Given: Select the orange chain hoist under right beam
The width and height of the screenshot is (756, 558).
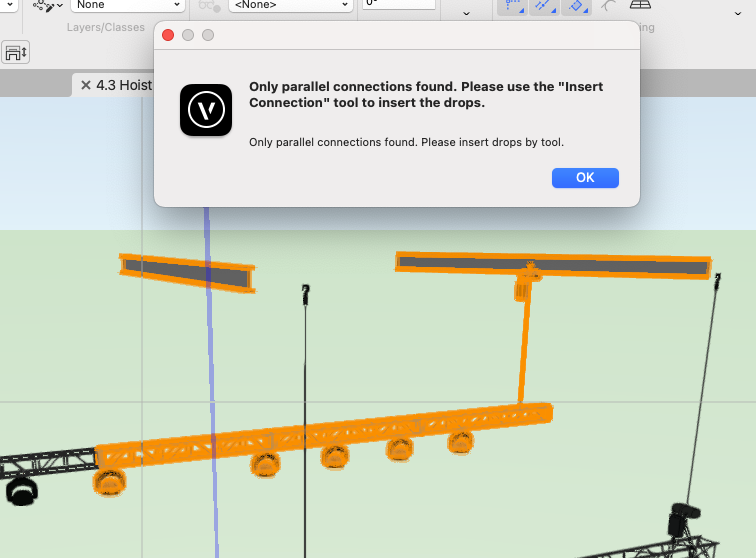Looking at the screenshot, I should point(523,289).
